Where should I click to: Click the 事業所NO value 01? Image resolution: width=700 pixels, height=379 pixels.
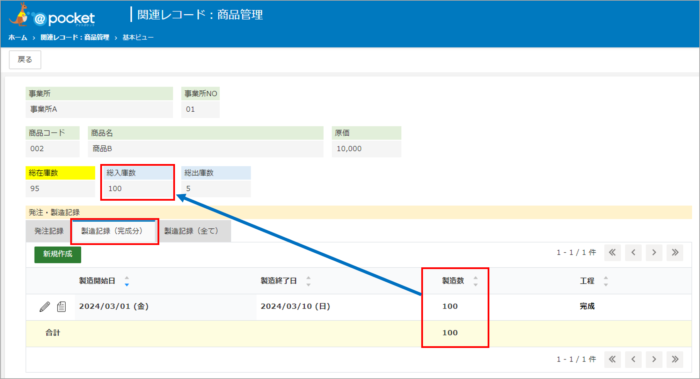(x=200, y=109)
